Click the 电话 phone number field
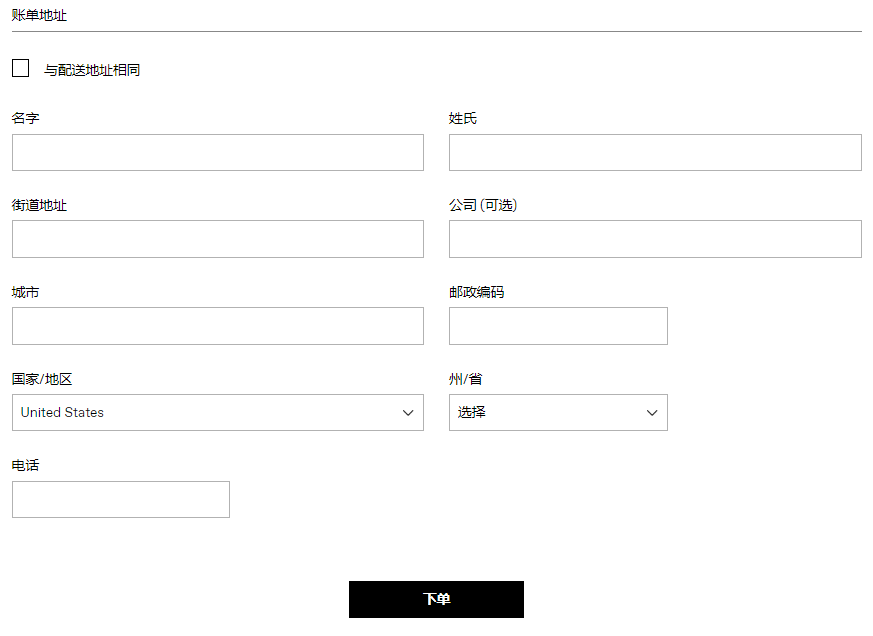 coord(120,499)
